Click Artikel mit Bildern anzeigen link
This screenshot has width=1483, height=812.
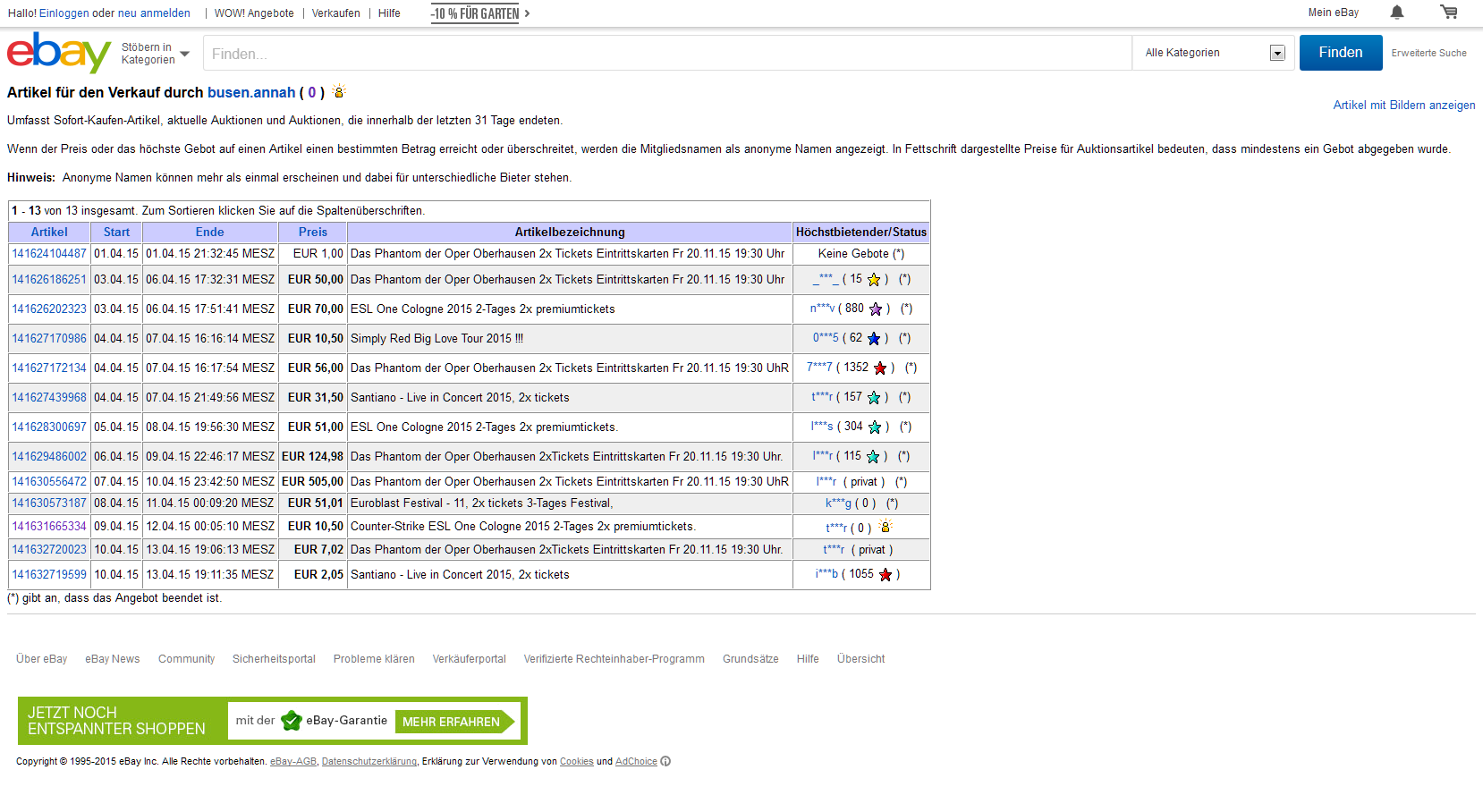coord(1404,106)
